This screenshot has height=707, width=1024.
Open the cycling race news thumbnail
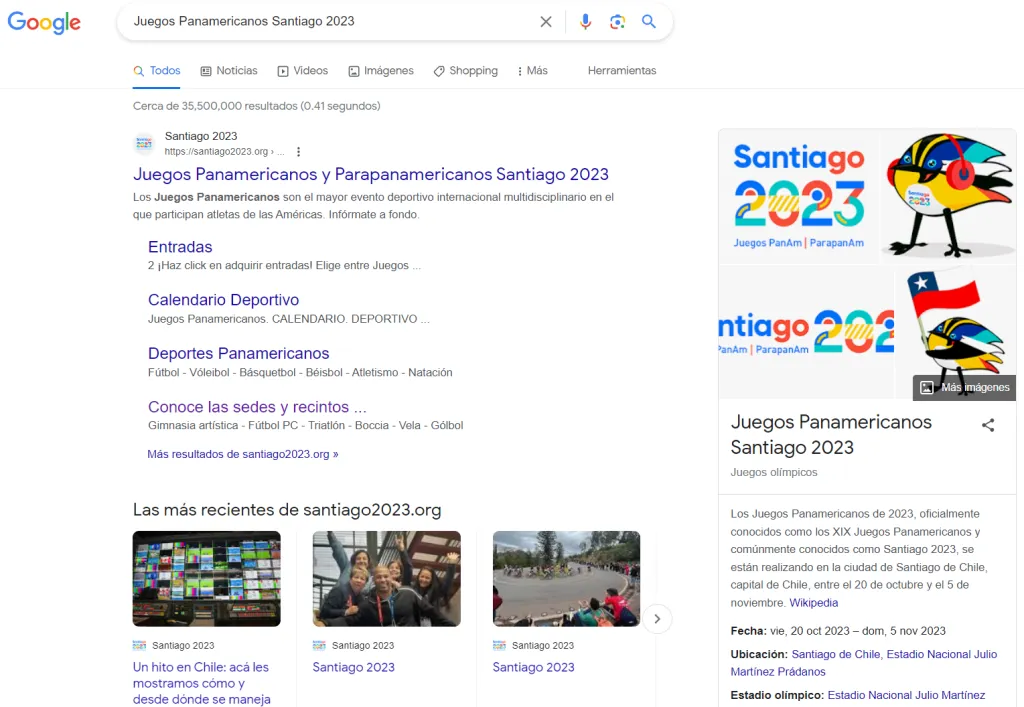[566, 578]
